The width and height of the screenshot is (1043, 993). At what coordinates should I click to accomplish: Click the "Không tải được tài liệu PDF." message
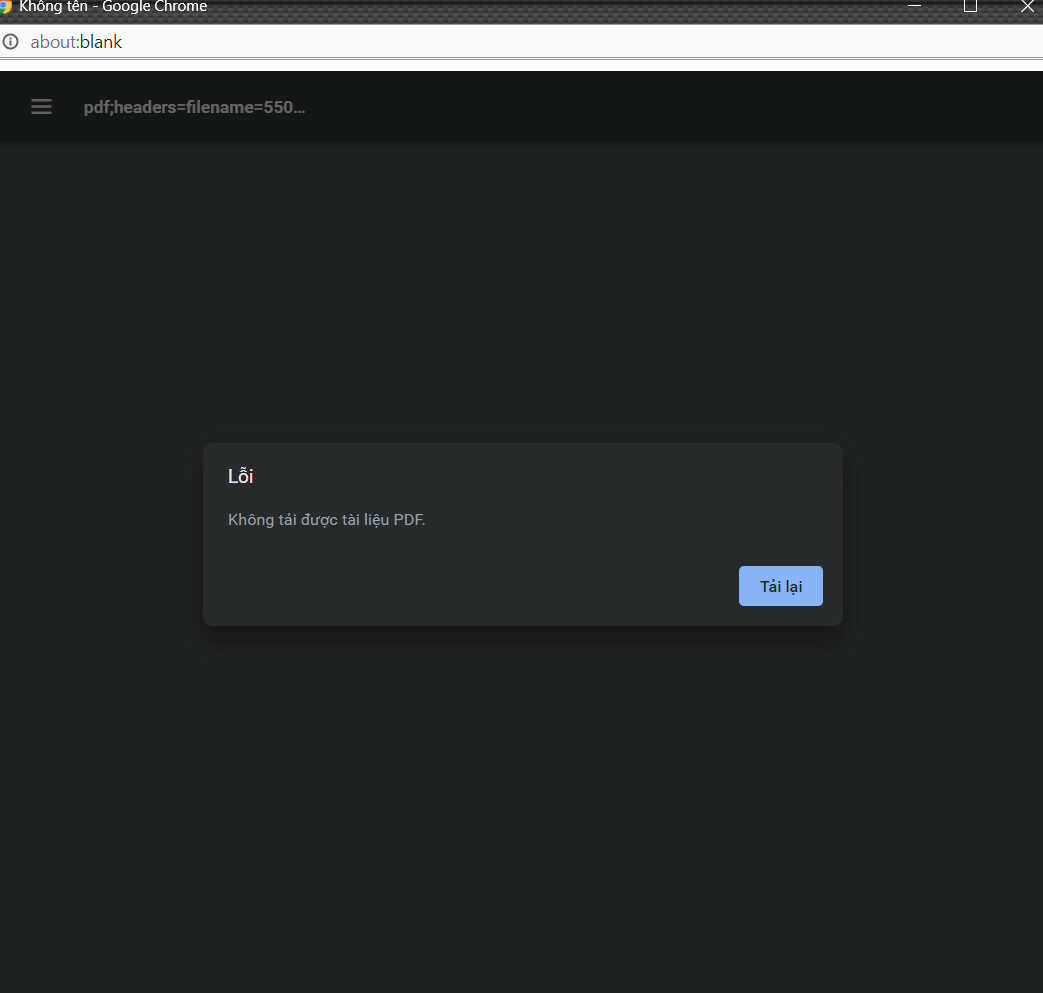click(x=327, y=520)
